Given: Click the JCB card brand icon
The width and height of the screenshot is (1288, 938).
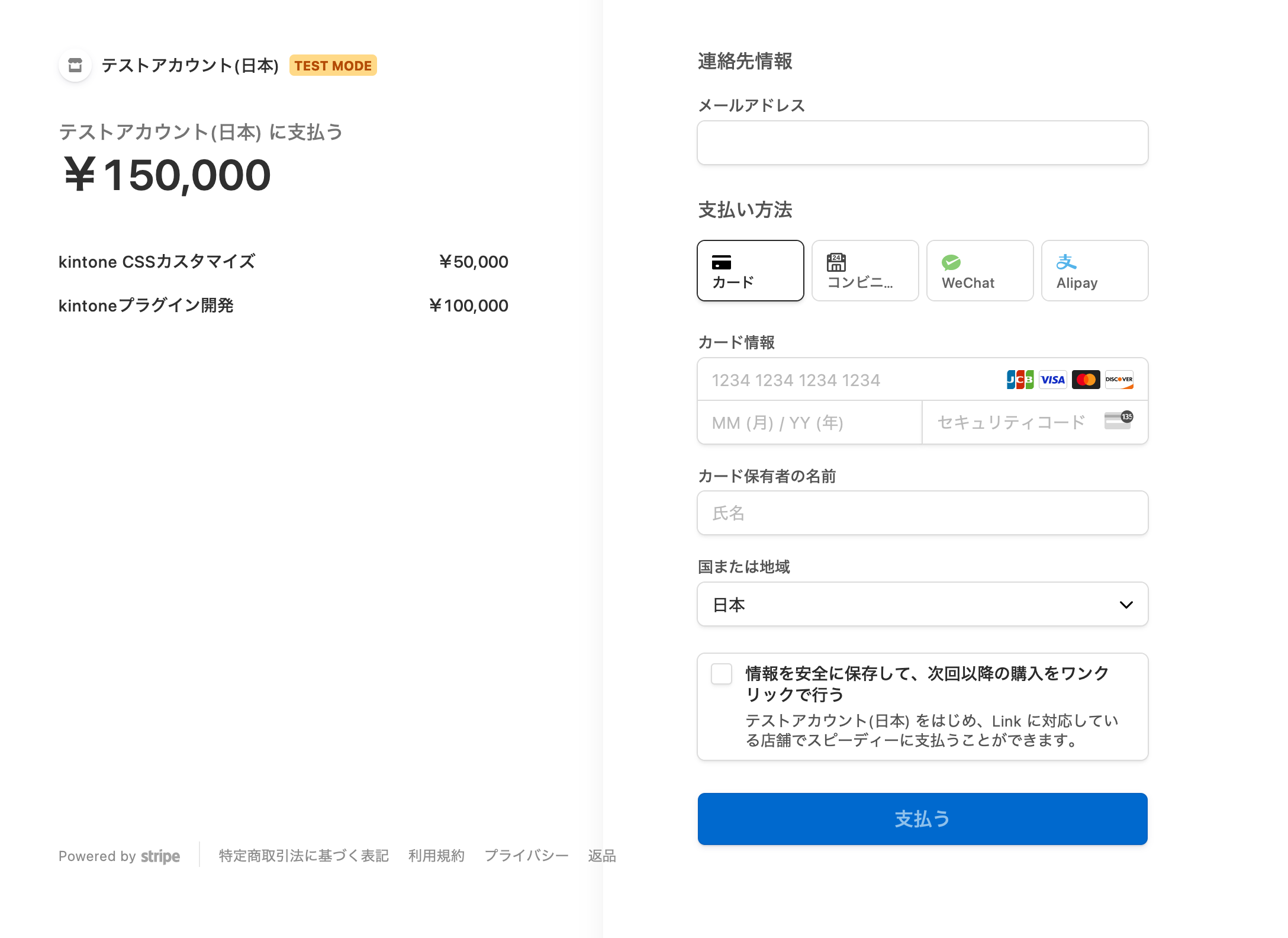Looking at the screenshot, I should [x=1020, y=379].
